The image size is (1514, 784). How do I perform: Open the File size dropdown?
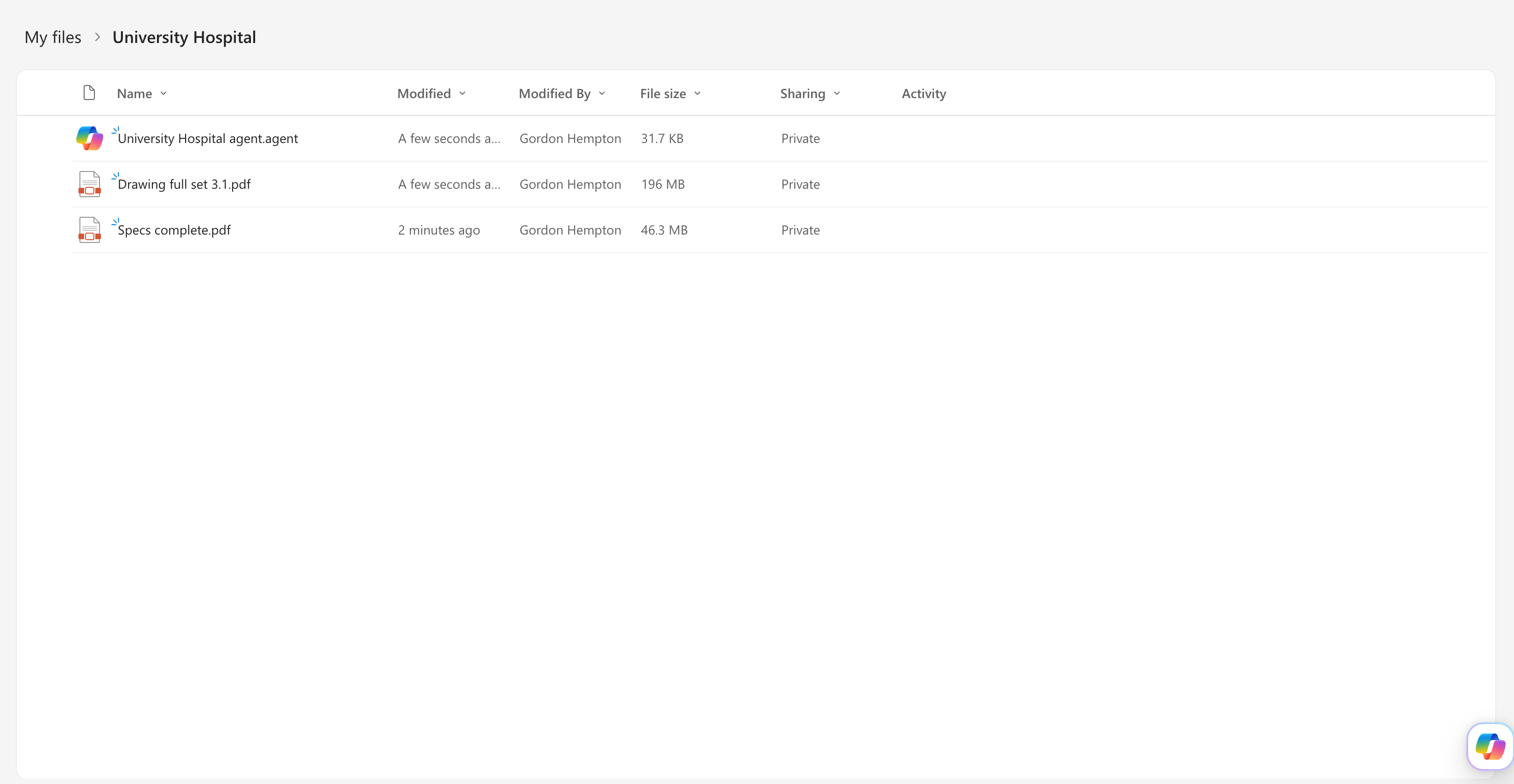[697, 93]
